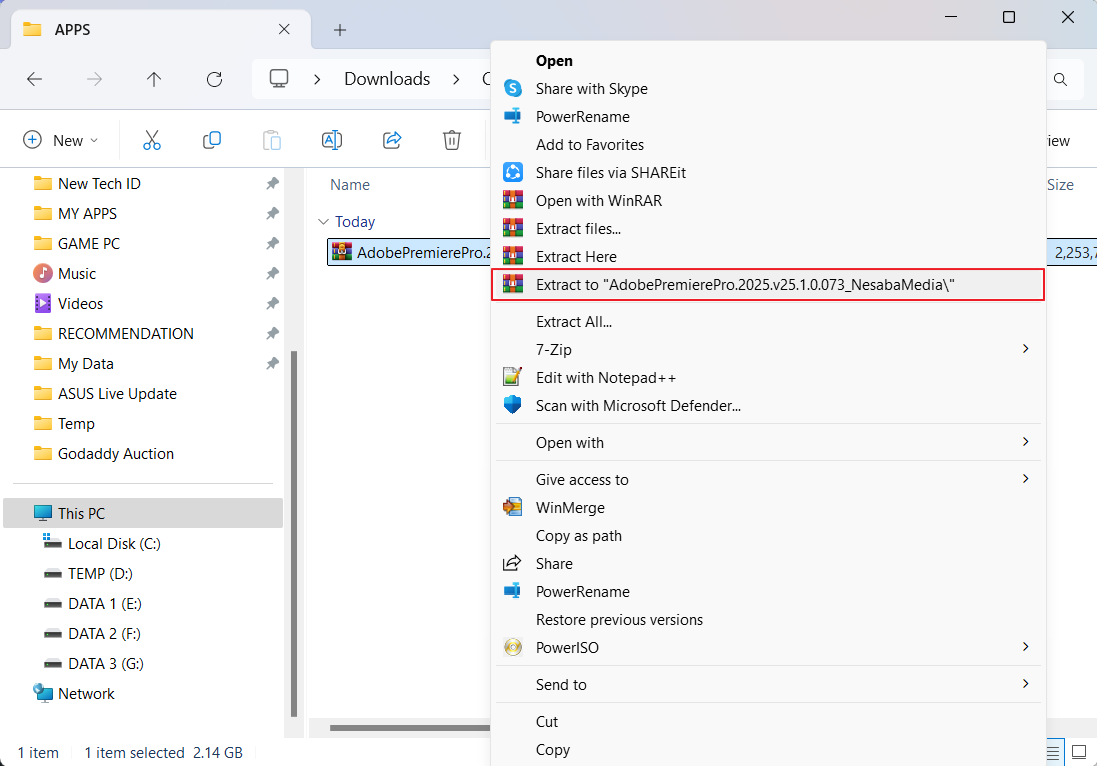
Task: Open the New Tech ID folder
Action: click(x=99, y=183)
